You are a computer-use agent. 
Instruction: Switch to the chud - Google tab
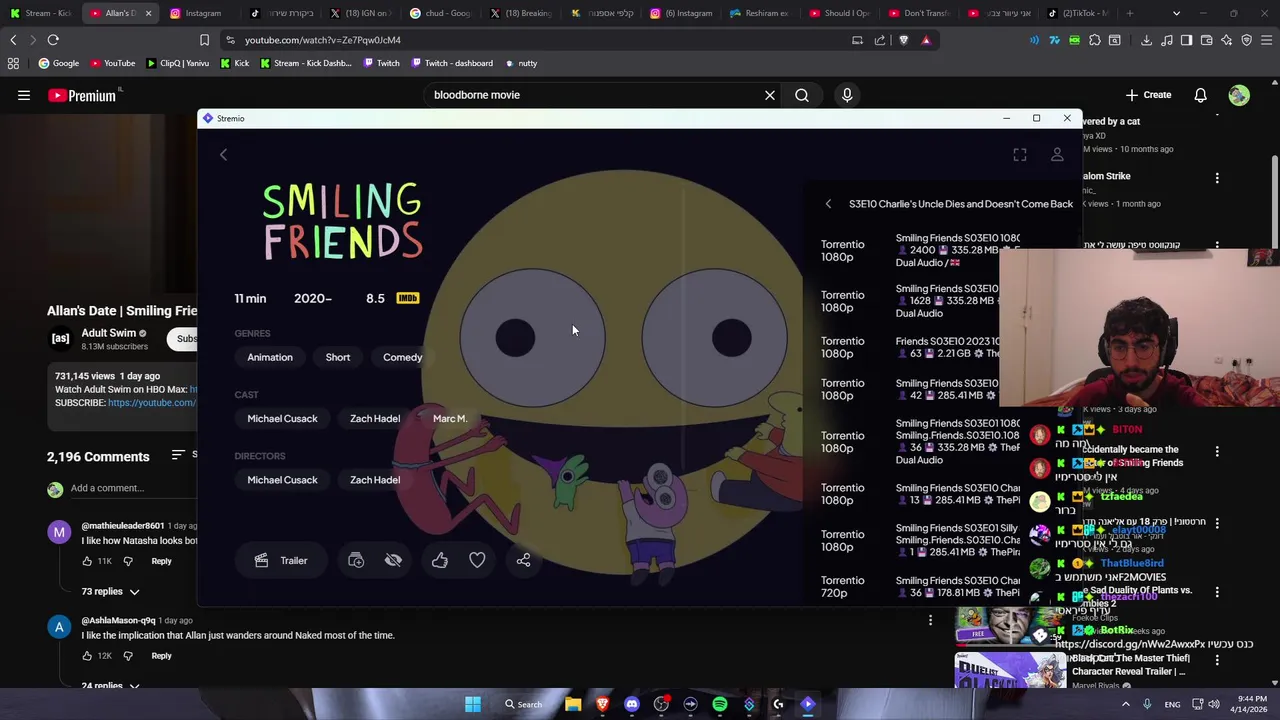click(440, 13)
